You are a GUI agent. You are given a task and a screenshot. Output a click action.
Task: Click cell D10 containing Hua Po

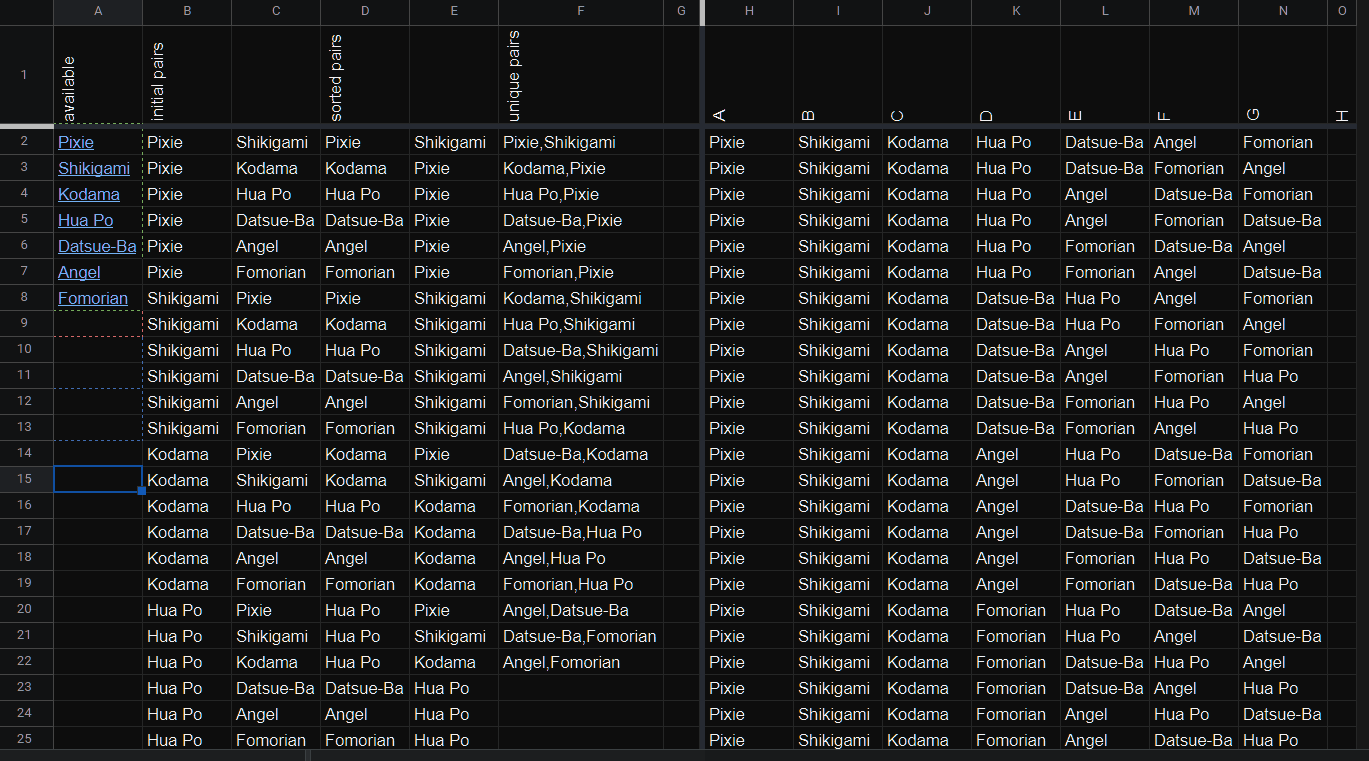click(x=365, y=350)
